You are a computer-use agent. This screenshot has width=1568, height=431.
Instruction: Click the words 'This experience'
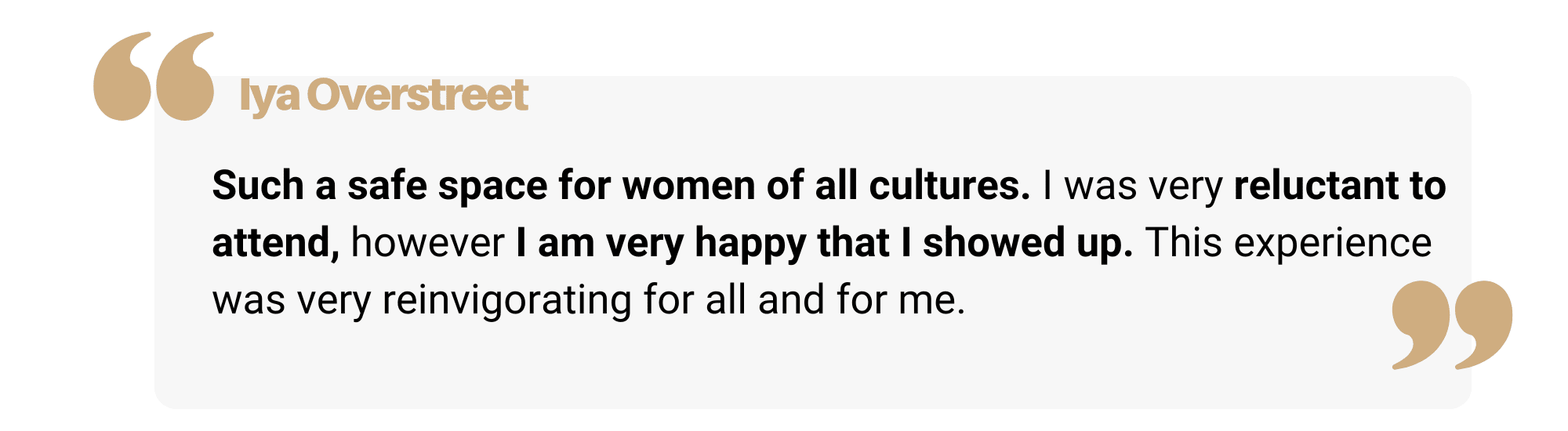click(1289, 244)
